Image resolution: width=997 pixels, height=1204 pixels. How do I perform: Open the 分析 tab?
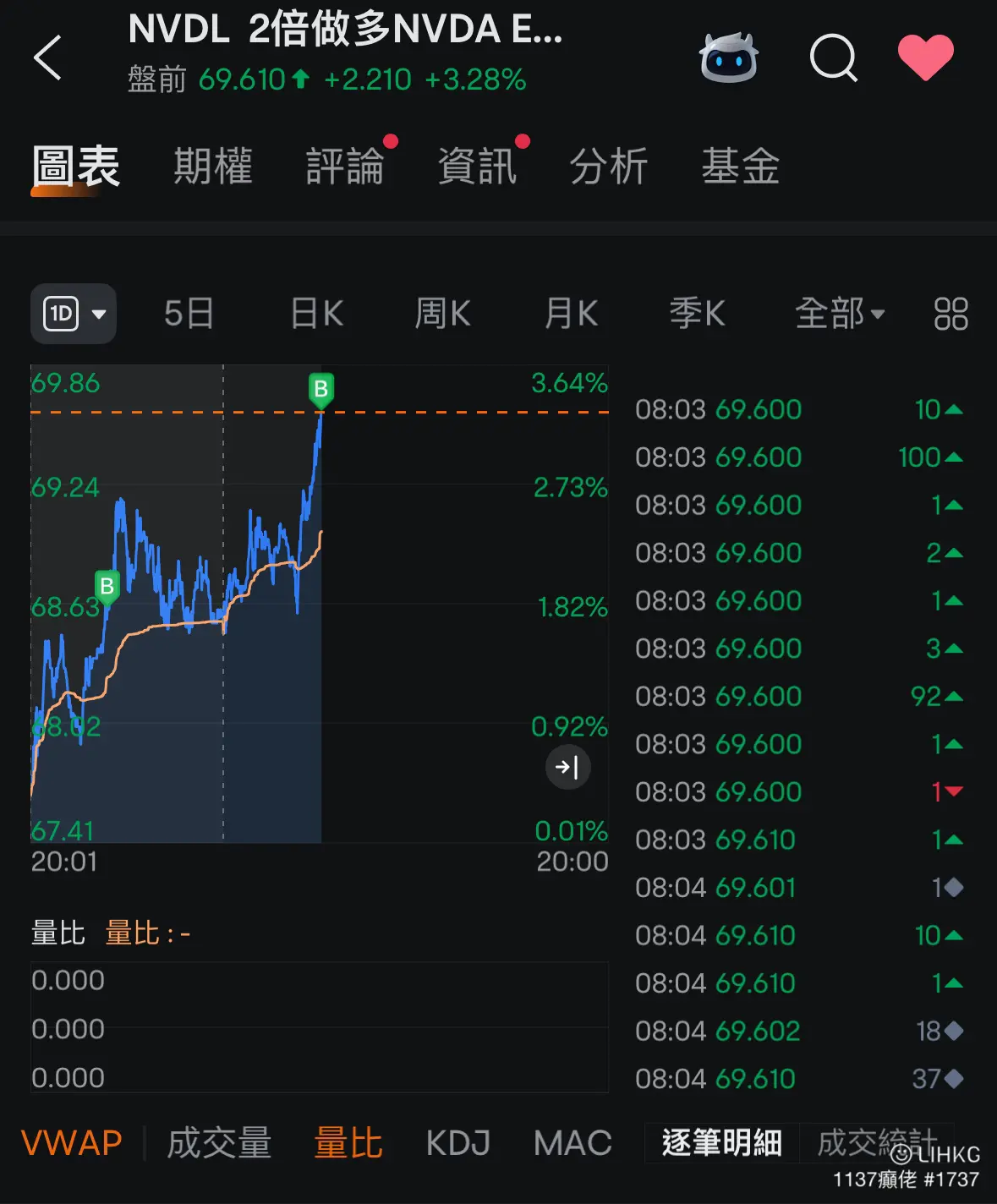[x=609, y=167]
